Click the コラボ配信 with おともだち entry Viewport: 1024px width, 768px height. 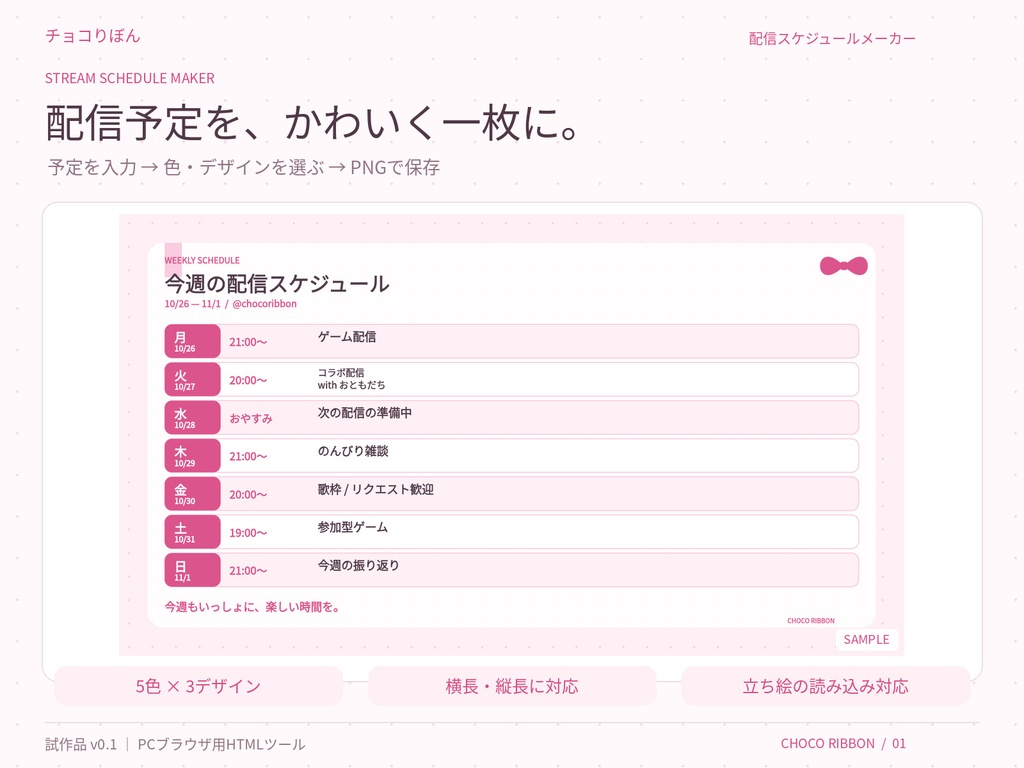click(351, 379)
